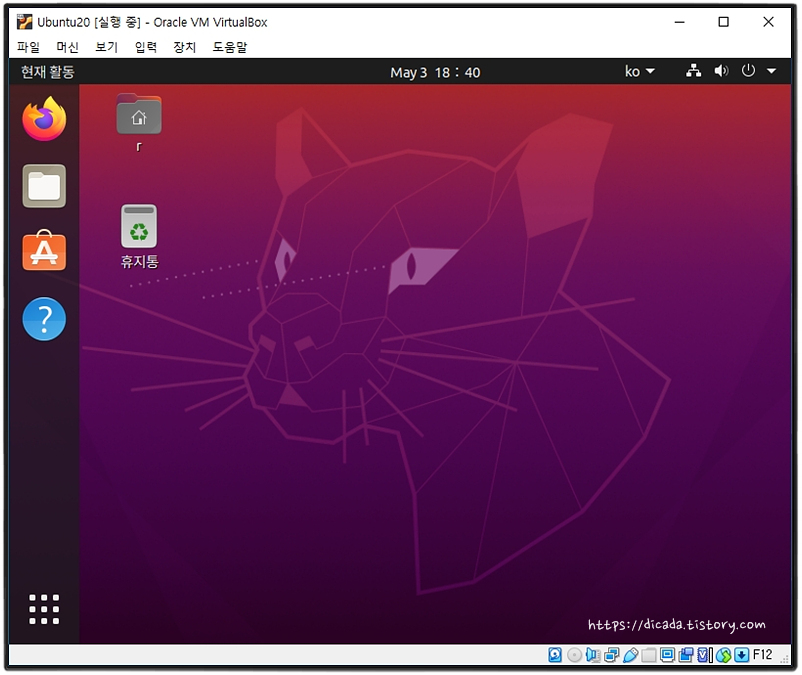Open the 입력 menu
The height and width of the screenshot is (675, 802).
146,47
